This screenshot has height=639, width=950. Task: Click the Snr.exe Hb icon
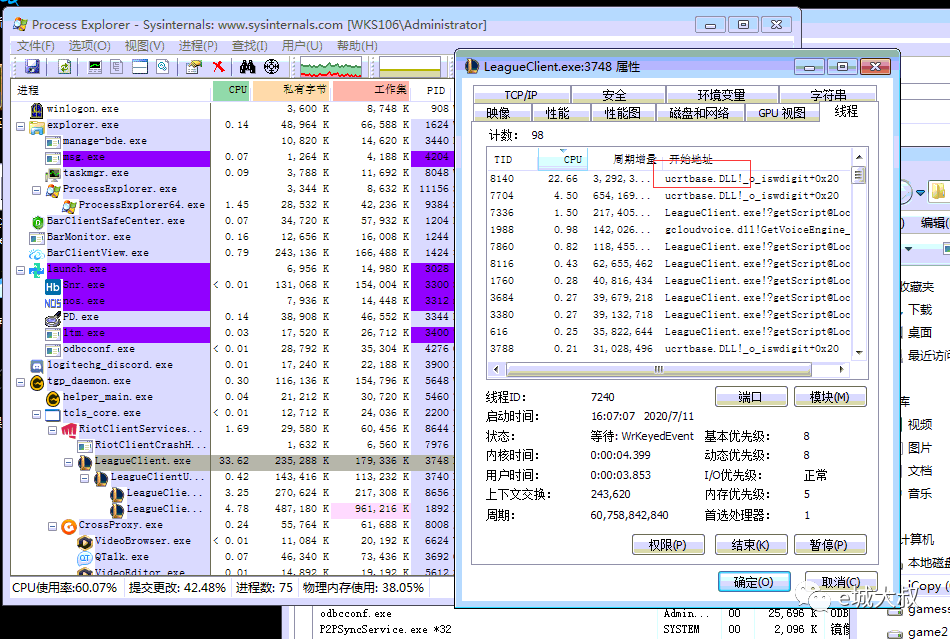[x=53, y=286]
